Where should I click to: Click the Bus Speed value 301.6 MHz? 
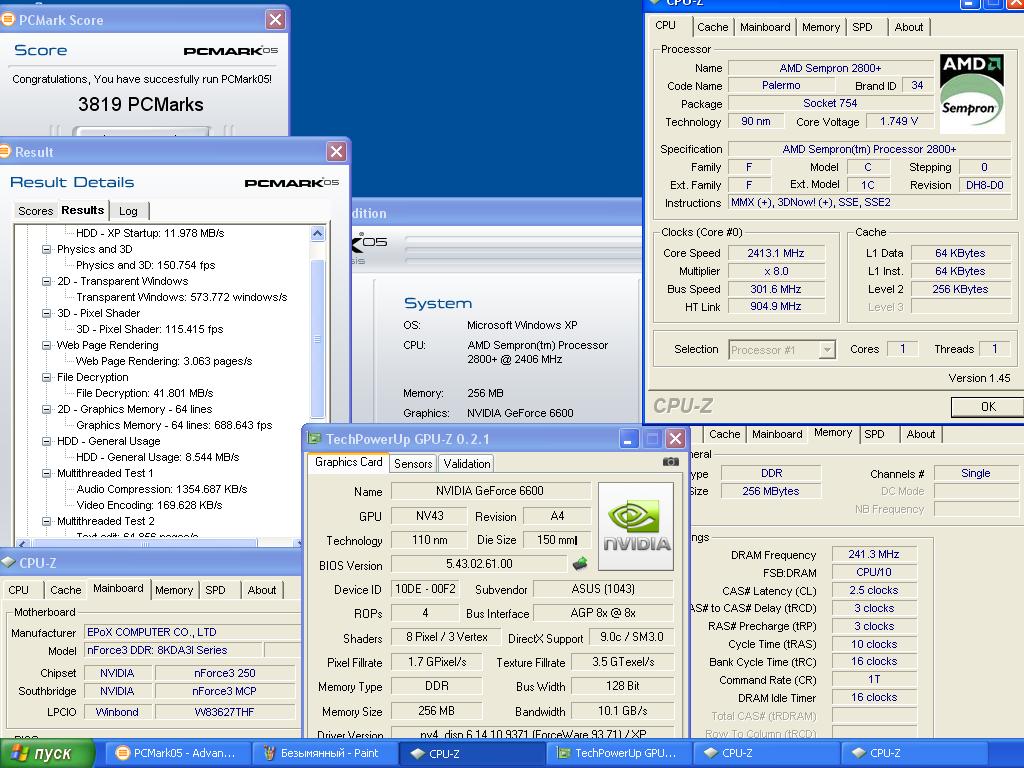[776, 289]
